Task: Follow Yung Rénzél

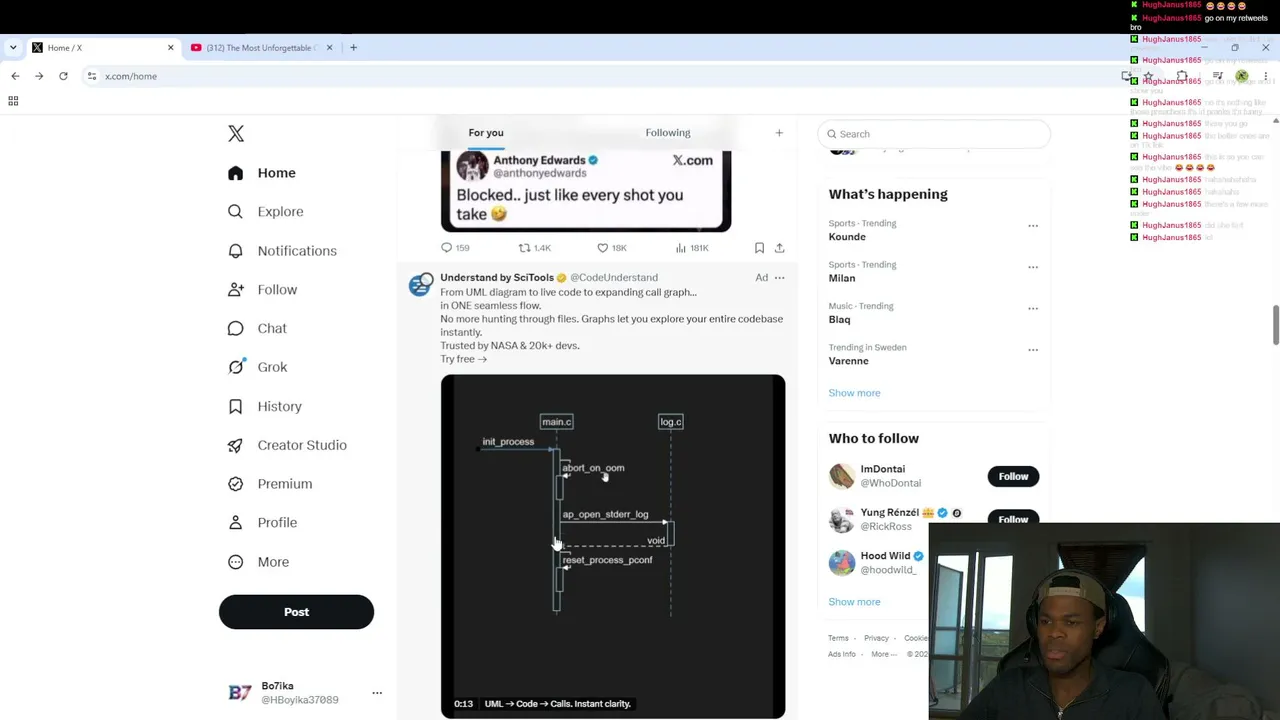Action: (1013, 518)
